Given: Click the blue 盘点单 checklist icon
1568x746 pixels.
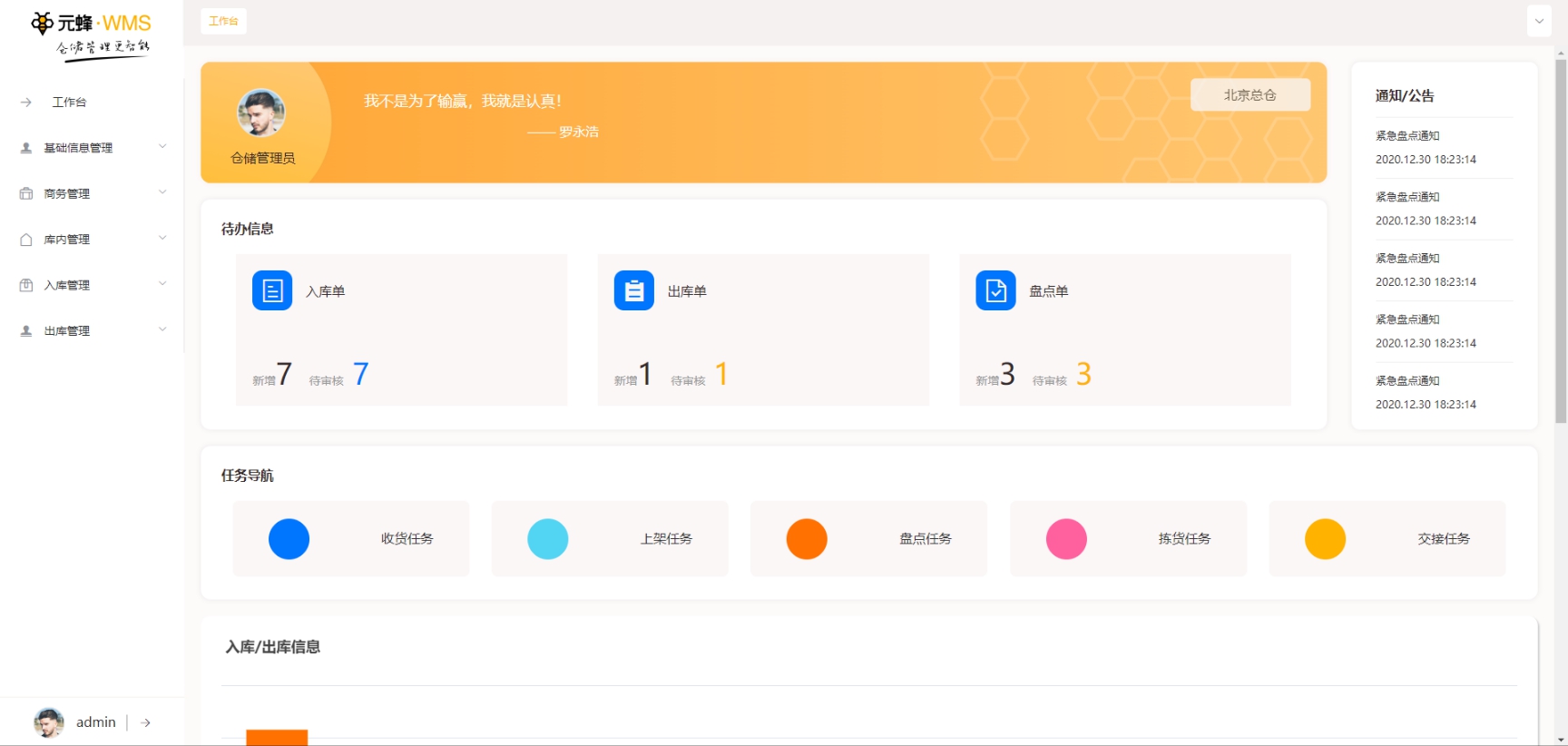Looking at the screenshot, I should [995, 290].
